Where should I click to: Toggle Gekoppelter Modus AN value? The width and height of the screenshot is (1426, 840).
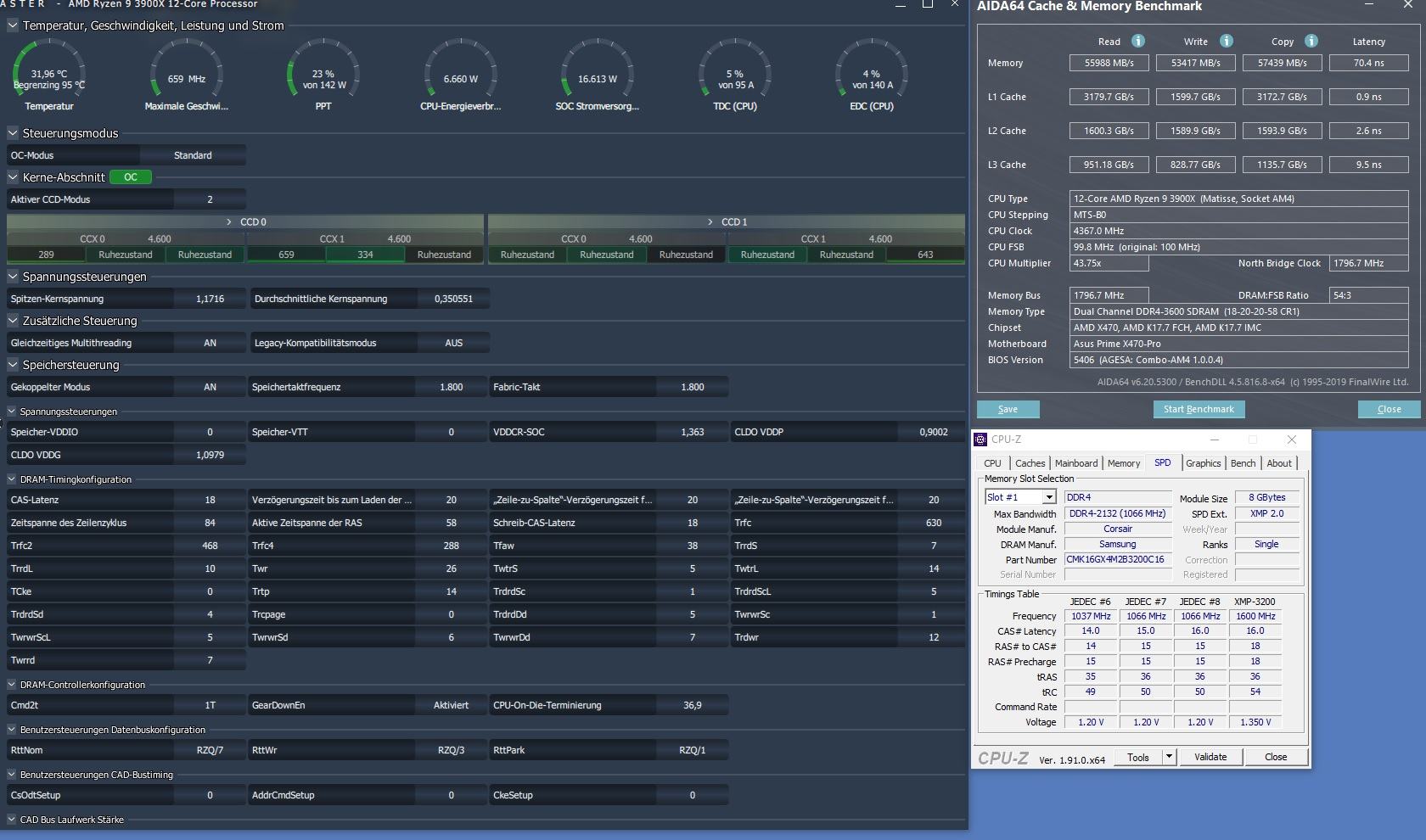(210, 387)
